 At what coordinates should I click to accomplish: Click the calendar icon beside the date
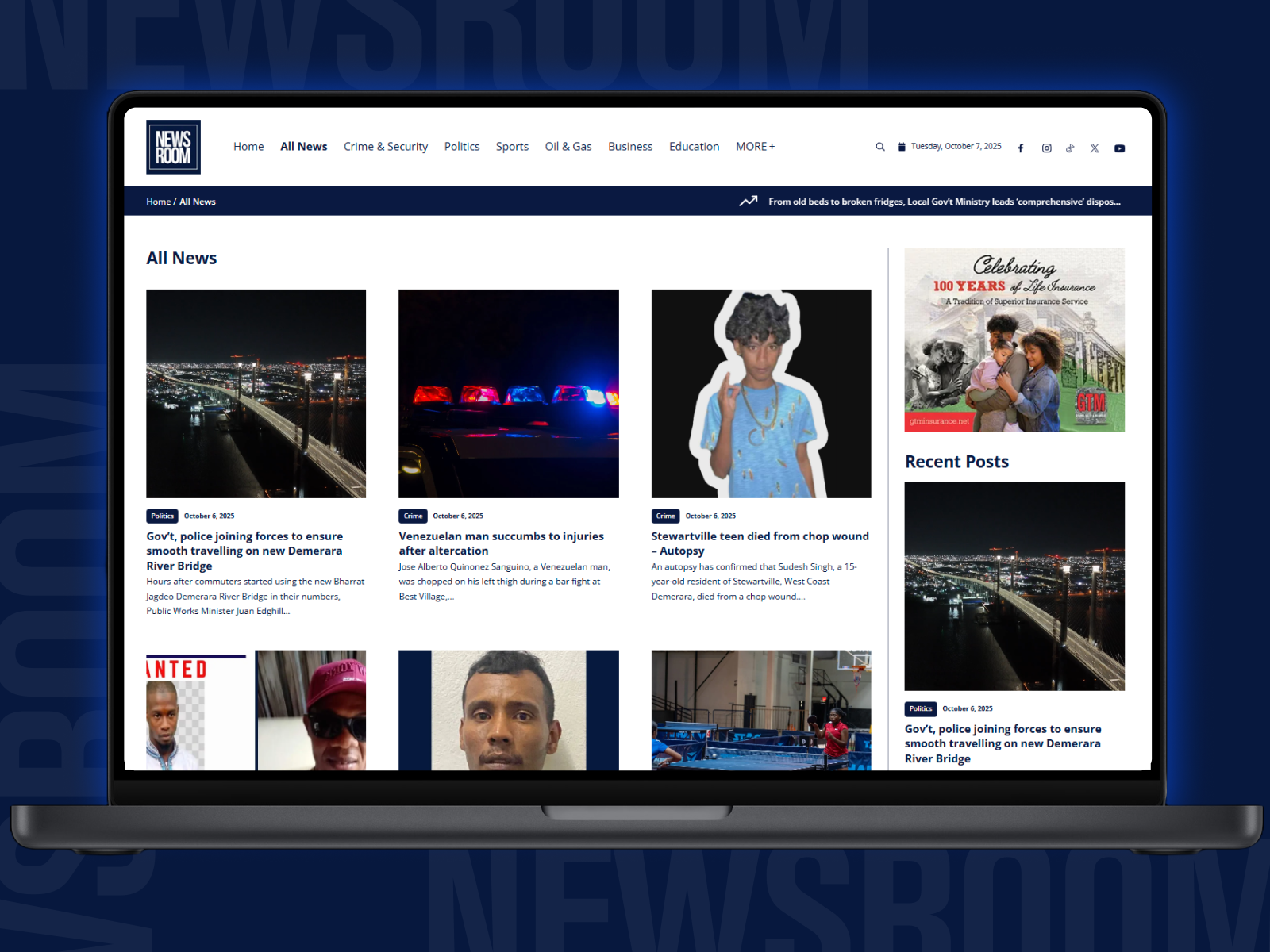[901, 147]
